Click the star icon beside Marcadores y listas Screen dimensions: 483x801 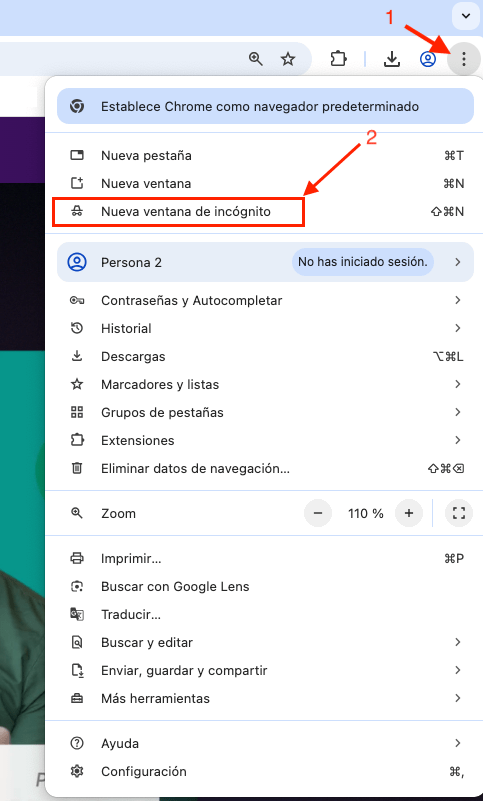coord(77,384)
